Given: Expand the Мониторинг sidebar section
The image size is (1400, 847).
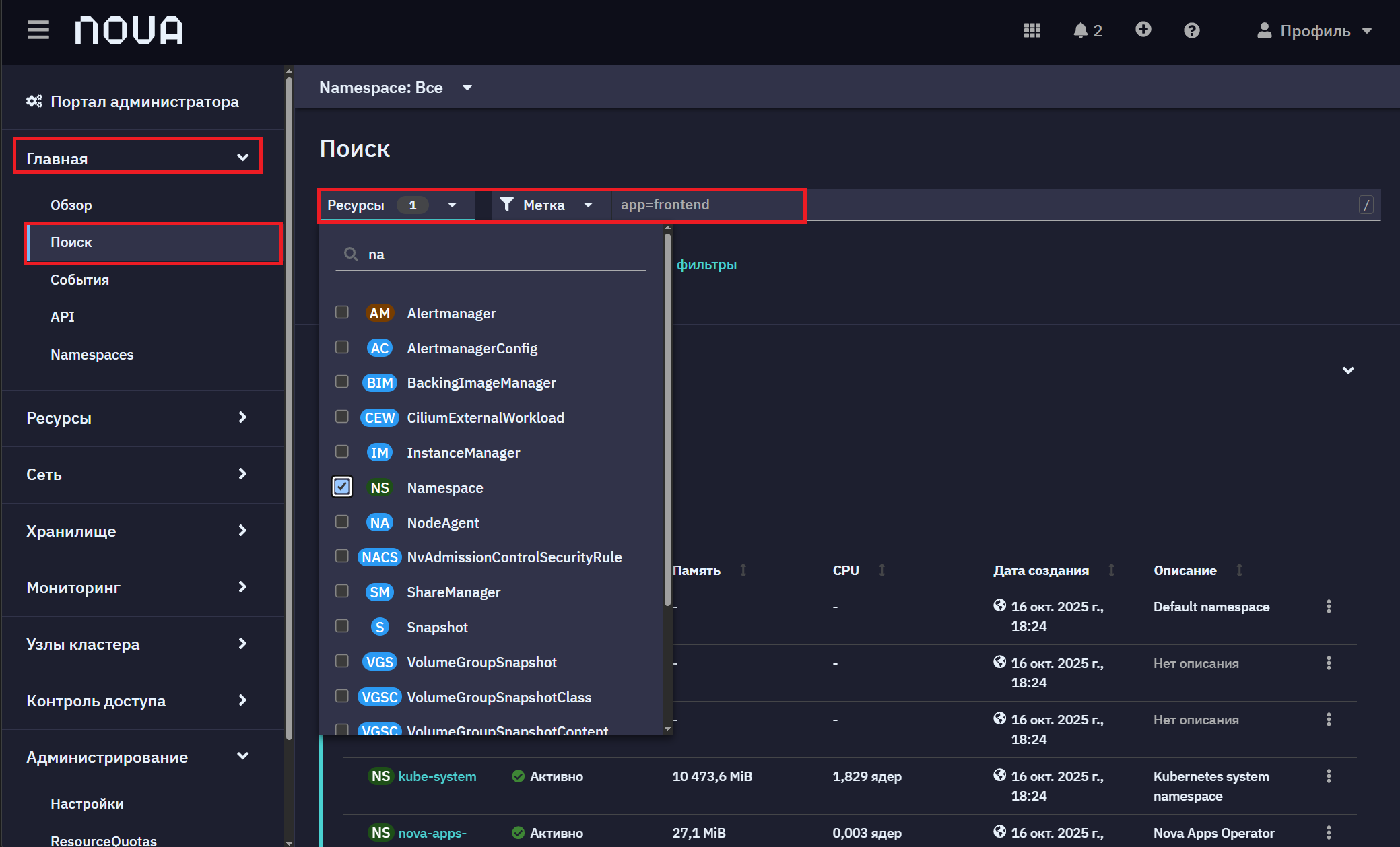Looking at the screenshot, I should (137, 588).
